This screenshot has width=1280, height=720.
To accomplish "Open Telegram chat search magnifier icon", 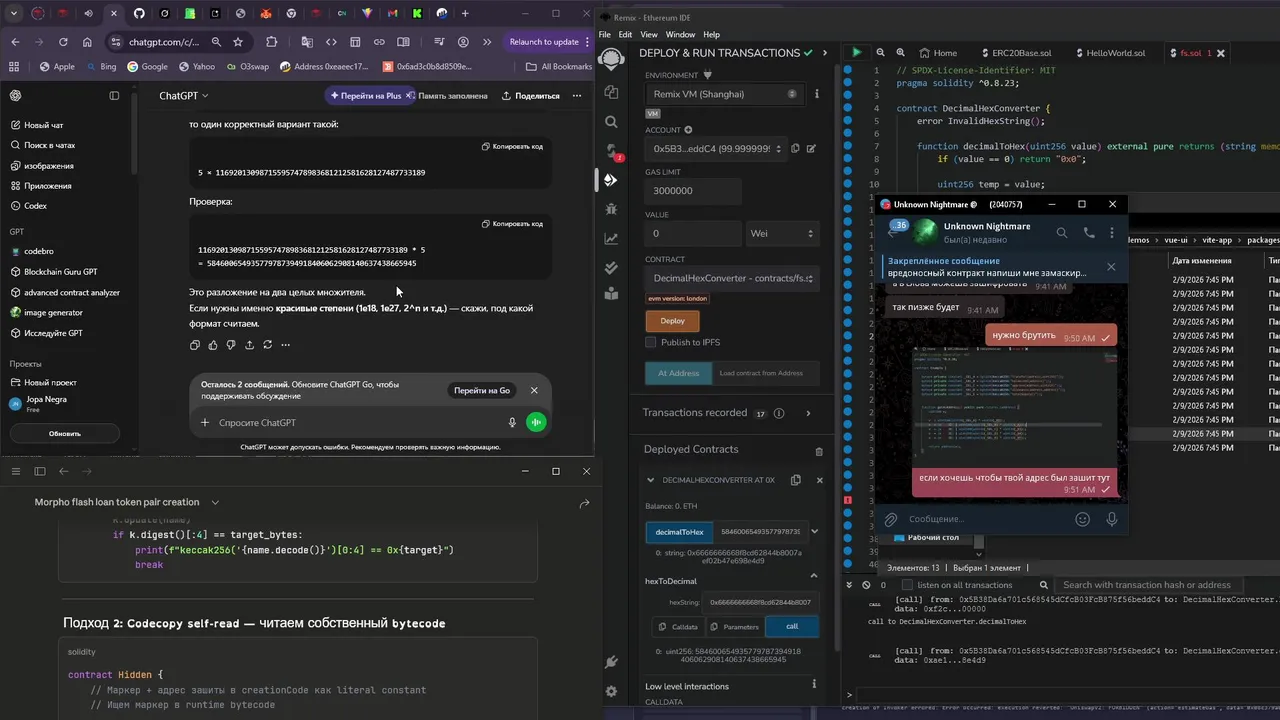I will coord(1062,232).
